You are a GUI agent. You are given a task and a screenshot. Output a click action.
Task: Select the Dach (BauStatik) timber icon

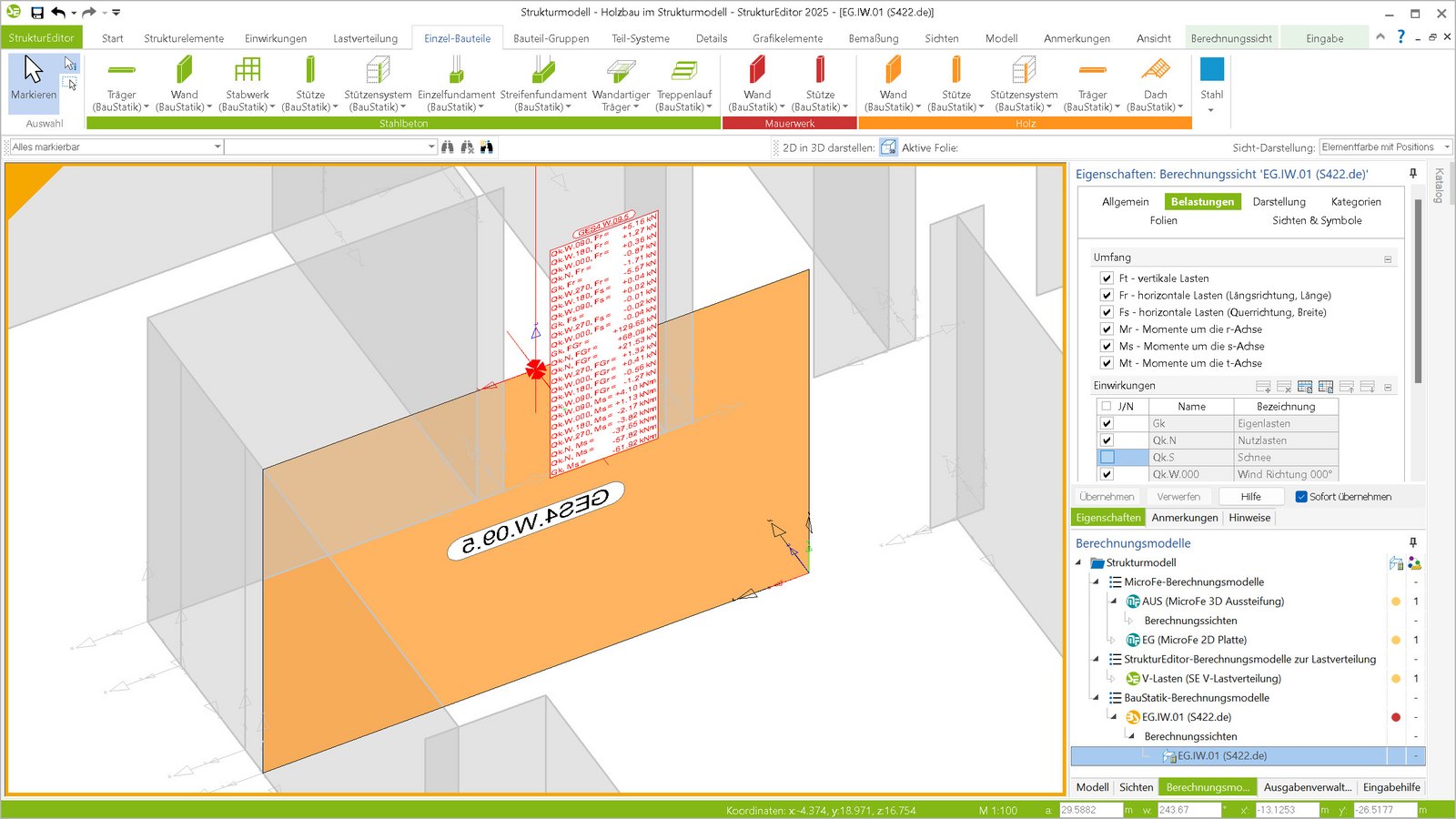[1155, 71]
